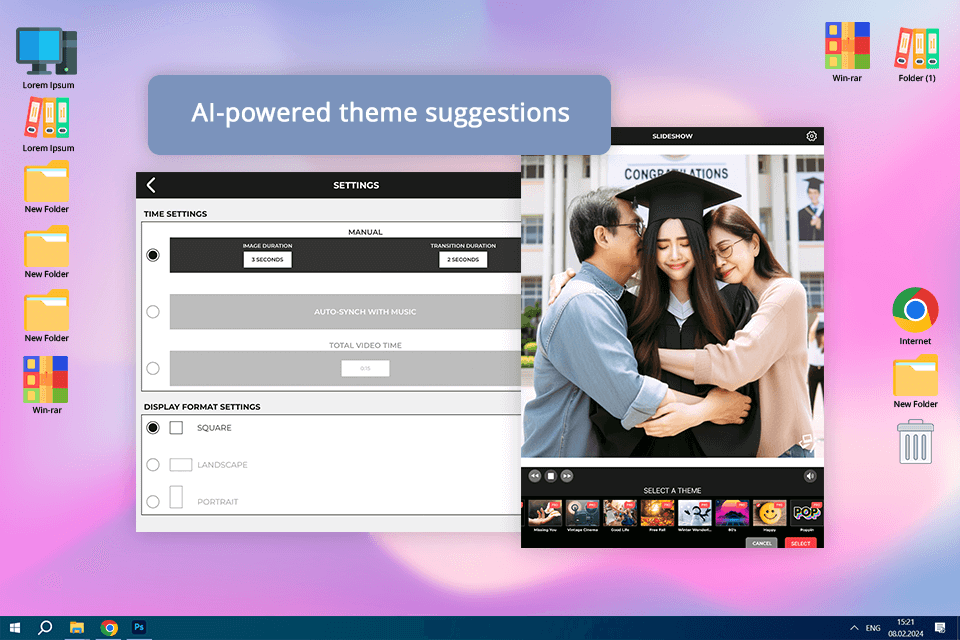960x640 pixels.
Task: Open the Transition Duration 2 Seconds box
Action: 463,260
